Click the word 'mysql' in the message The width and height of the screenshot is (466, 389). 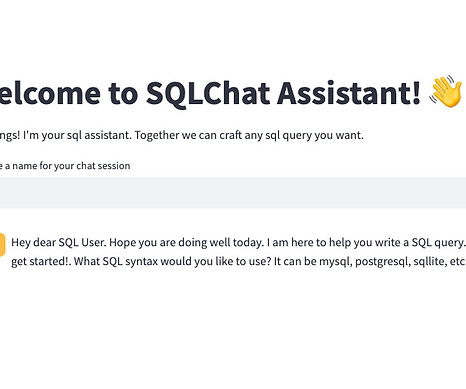pos(335,262)
